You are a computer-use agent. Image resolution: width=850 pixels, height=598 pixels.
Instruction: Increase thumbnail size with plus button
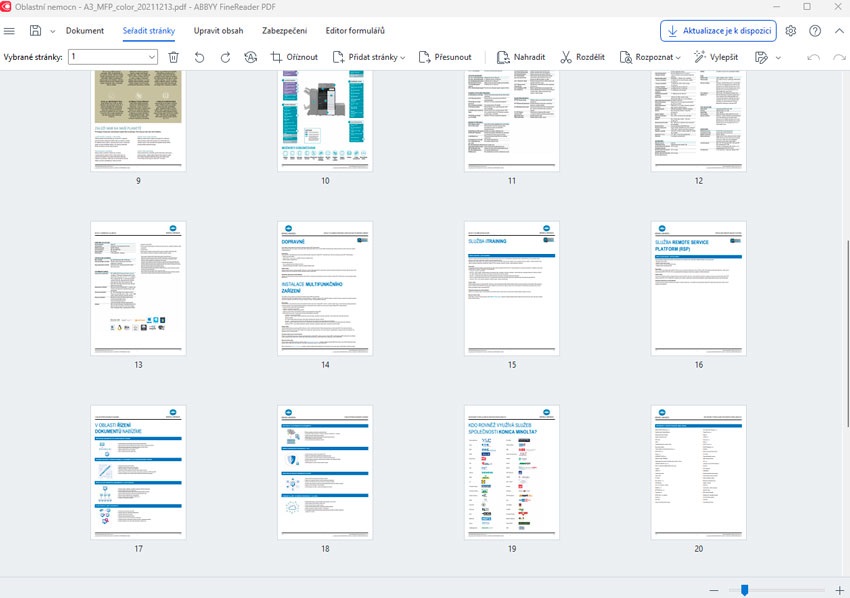pos(839,590)
